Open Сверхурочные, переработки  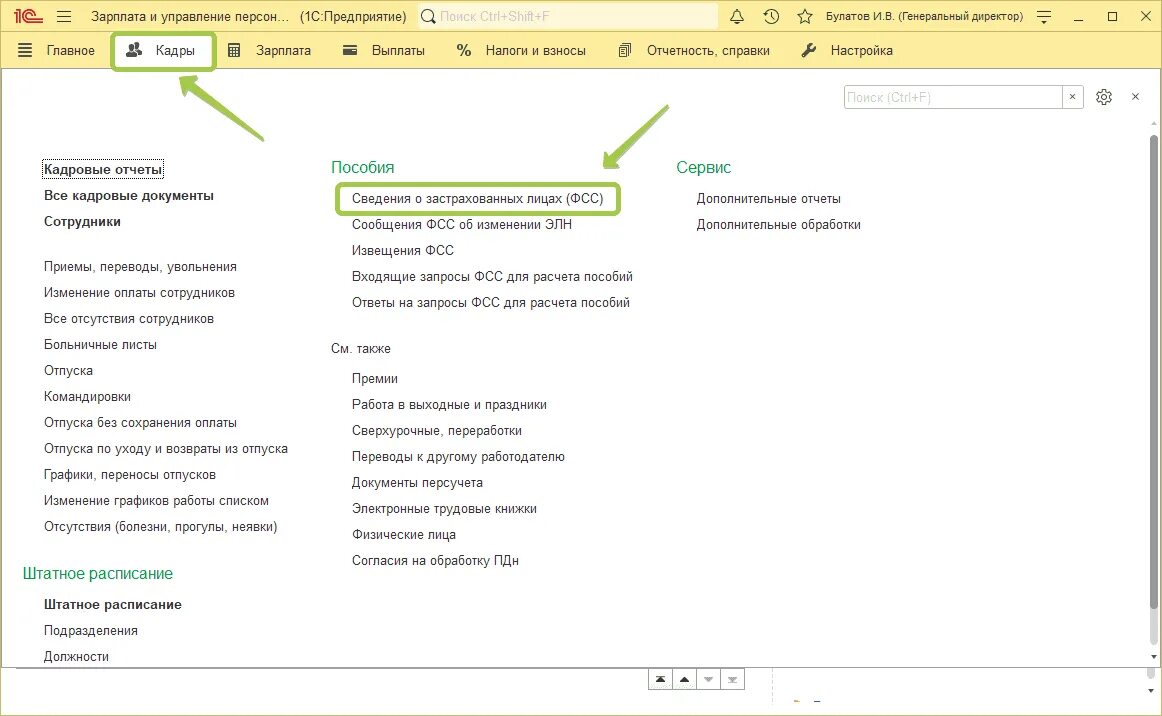pos(436,431)
